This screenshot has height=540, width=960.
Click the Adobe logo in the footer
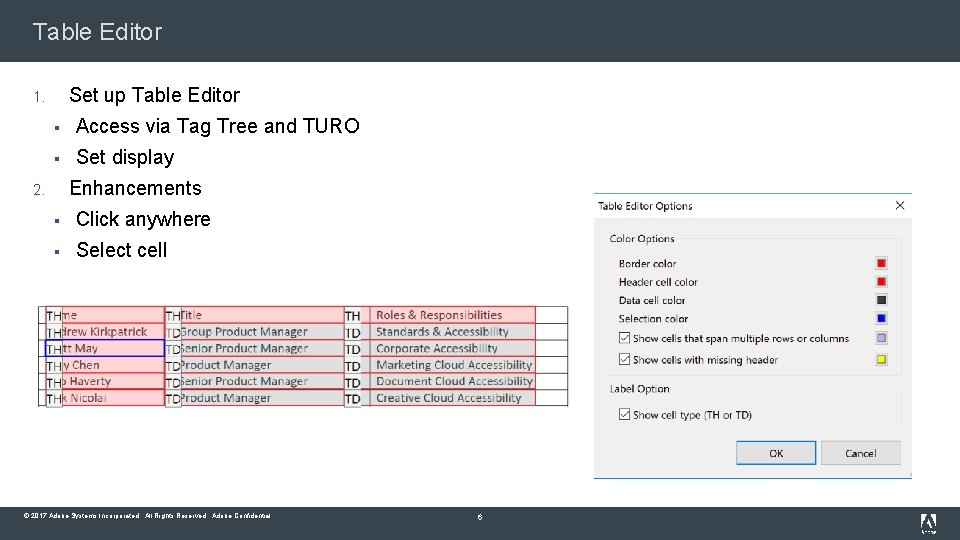coord(928,523)
